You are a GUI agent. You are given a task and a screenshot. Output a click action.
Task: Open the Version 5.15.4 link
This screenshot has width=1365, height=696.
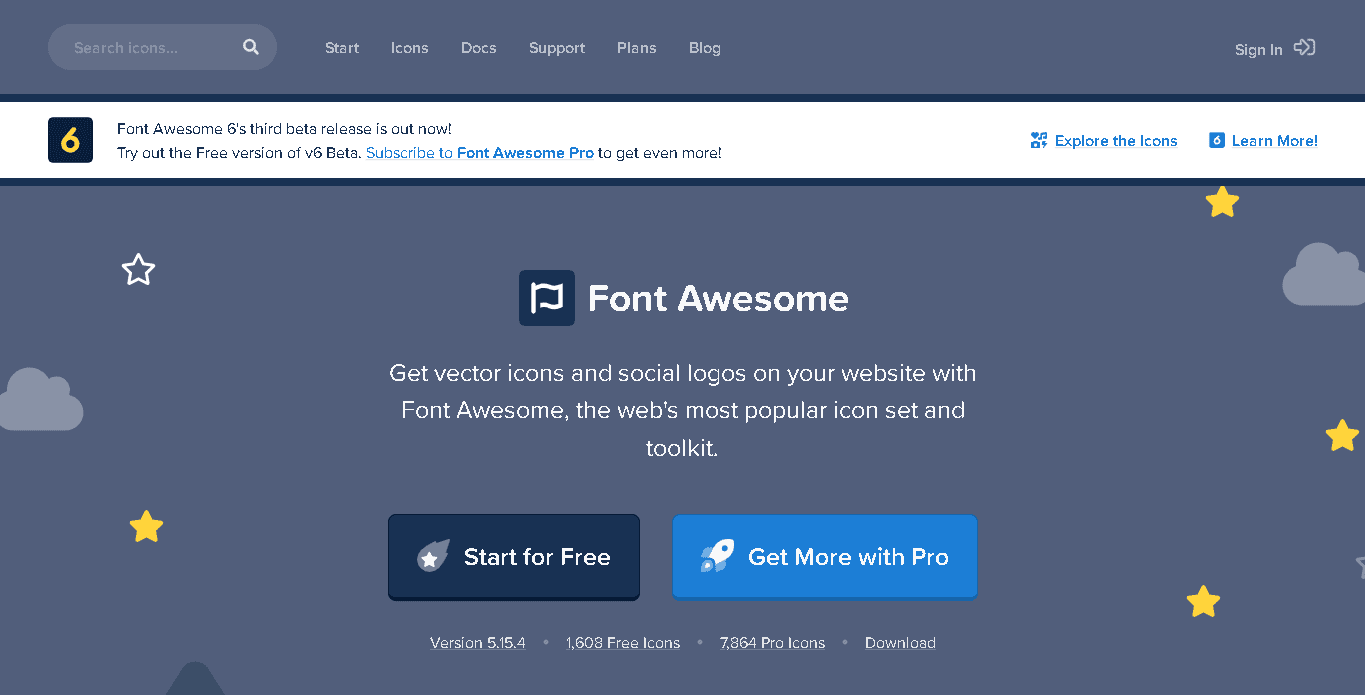(x=477, y=643)
